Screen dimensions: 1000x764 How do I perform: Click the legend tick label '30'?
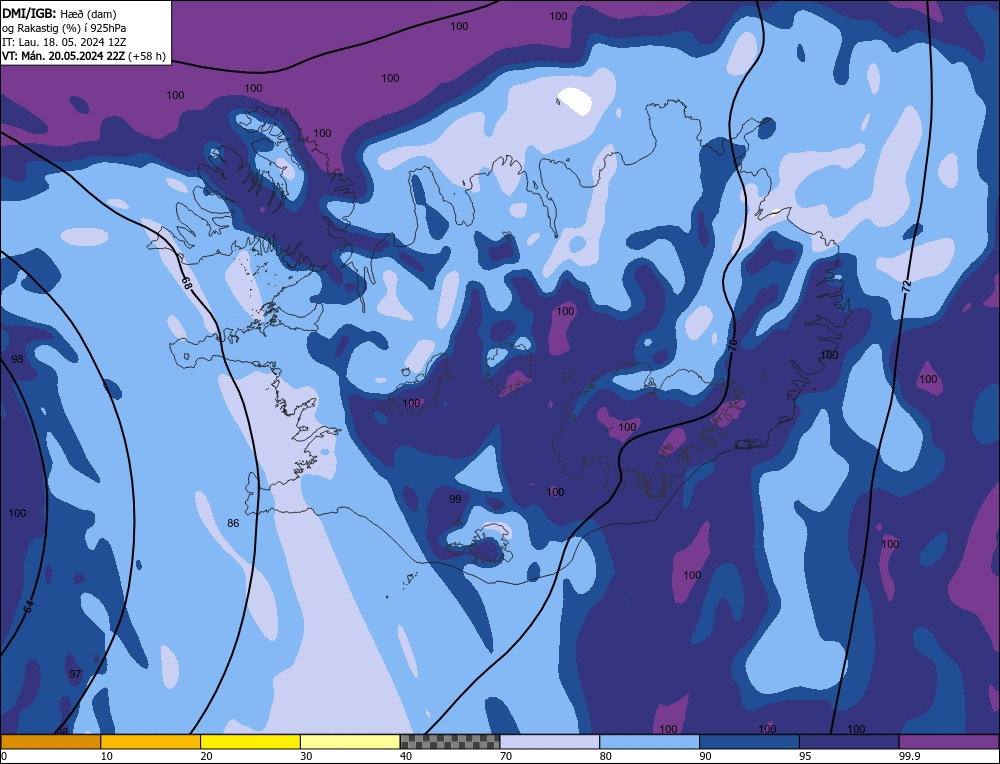click(x=306, y=756)
